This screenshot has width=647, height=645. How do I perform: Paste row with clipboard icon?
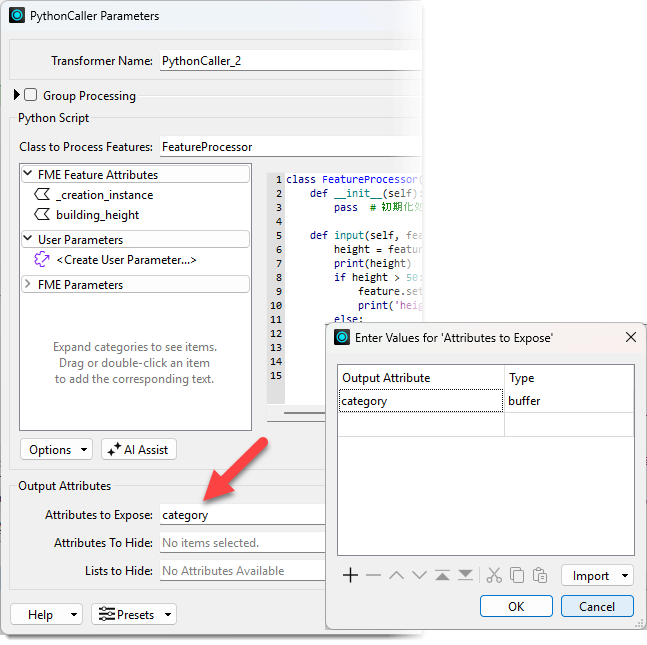pos(540,575)
